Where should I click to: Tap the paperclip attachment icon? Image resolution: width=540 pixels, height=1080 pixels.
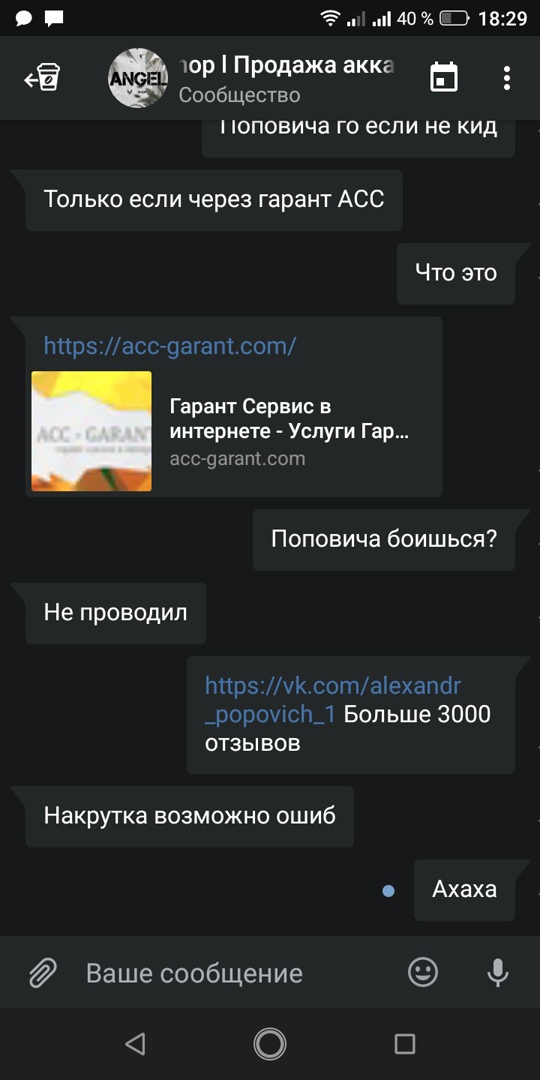tap(42, 973)
